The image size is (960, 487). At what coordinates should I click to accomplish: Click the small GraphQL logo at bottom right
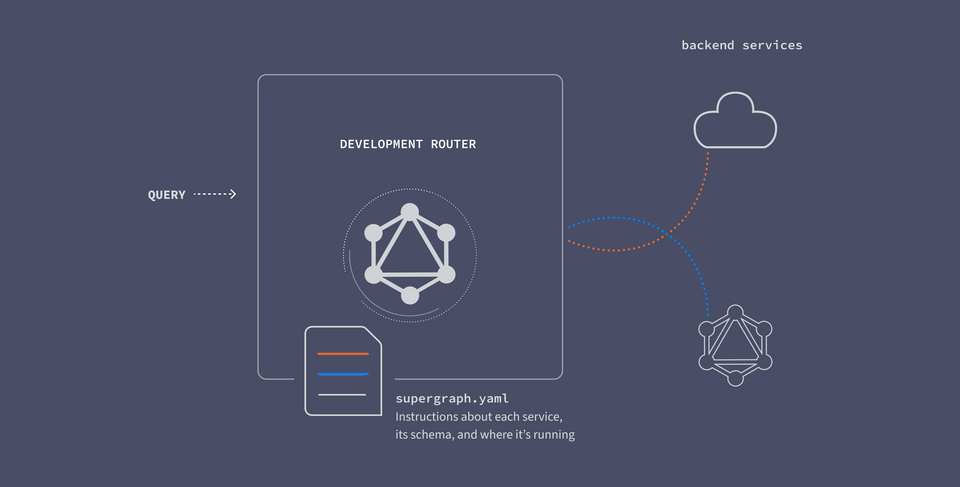pos(735,345)
